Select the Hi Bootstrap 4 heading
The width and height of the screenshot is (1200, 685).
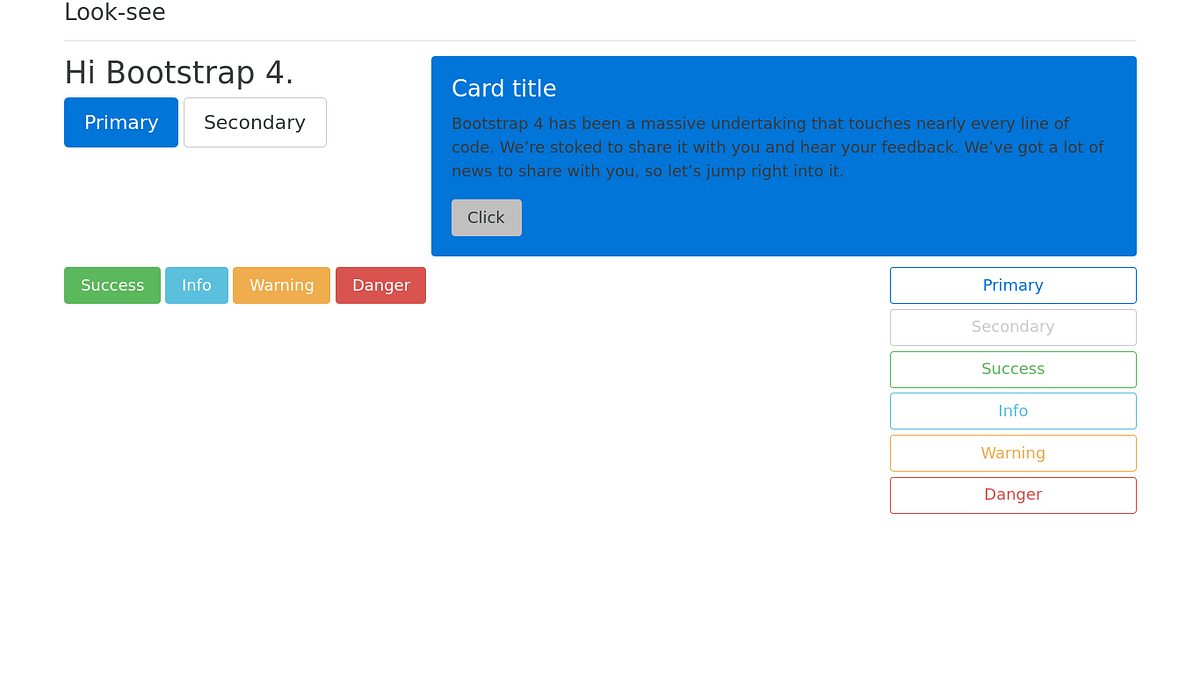(x=180, y=71)
